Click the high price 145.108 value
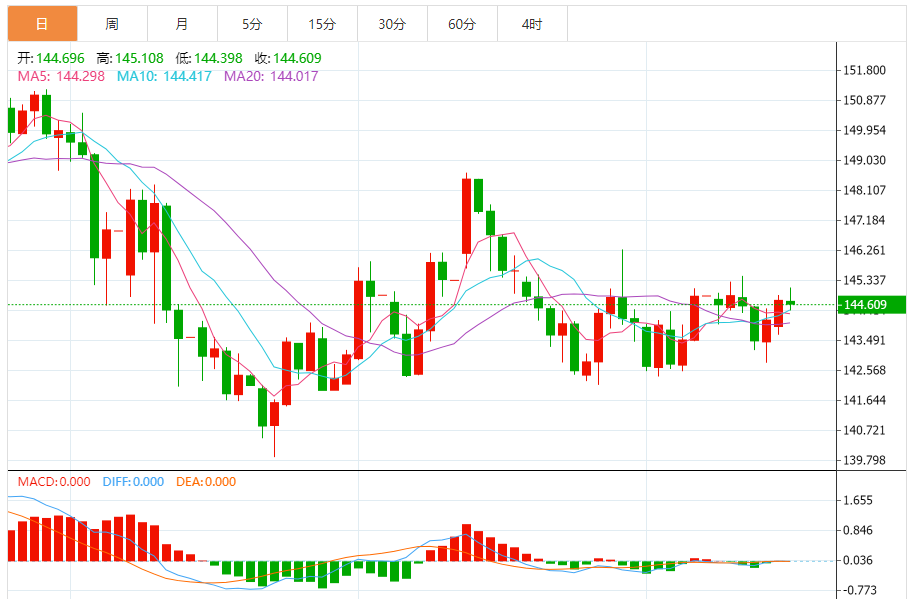Viewport: 913px width, 599px height. click(x=139, y=58)
